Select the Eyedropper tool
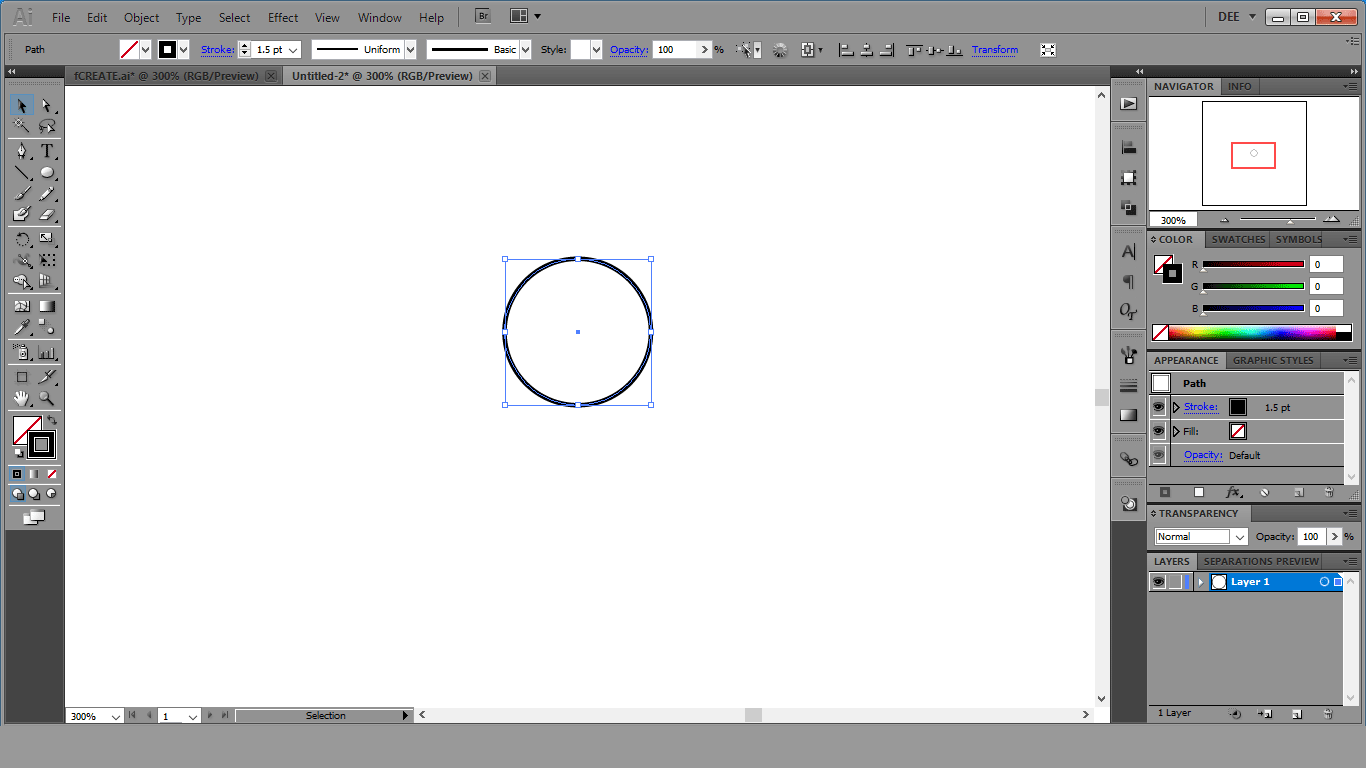Screen dimensions: 1366x768 coord(22,327)
